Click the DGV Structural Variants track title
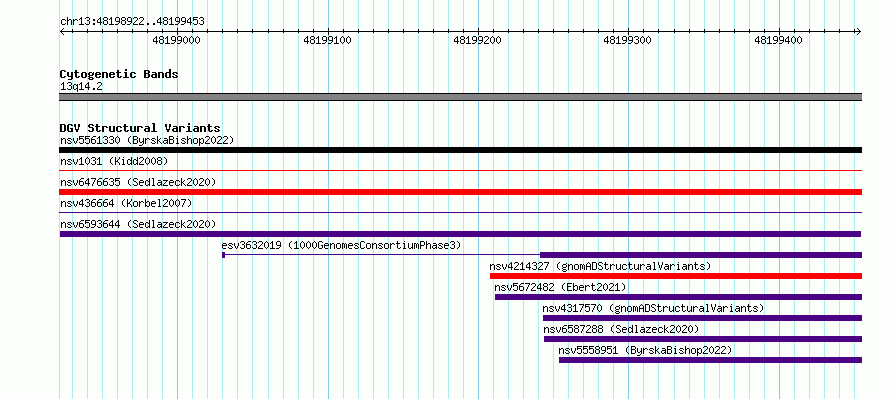Image resolution: width=890 pixels, height=399 pixels. click(x=140, y=128)
